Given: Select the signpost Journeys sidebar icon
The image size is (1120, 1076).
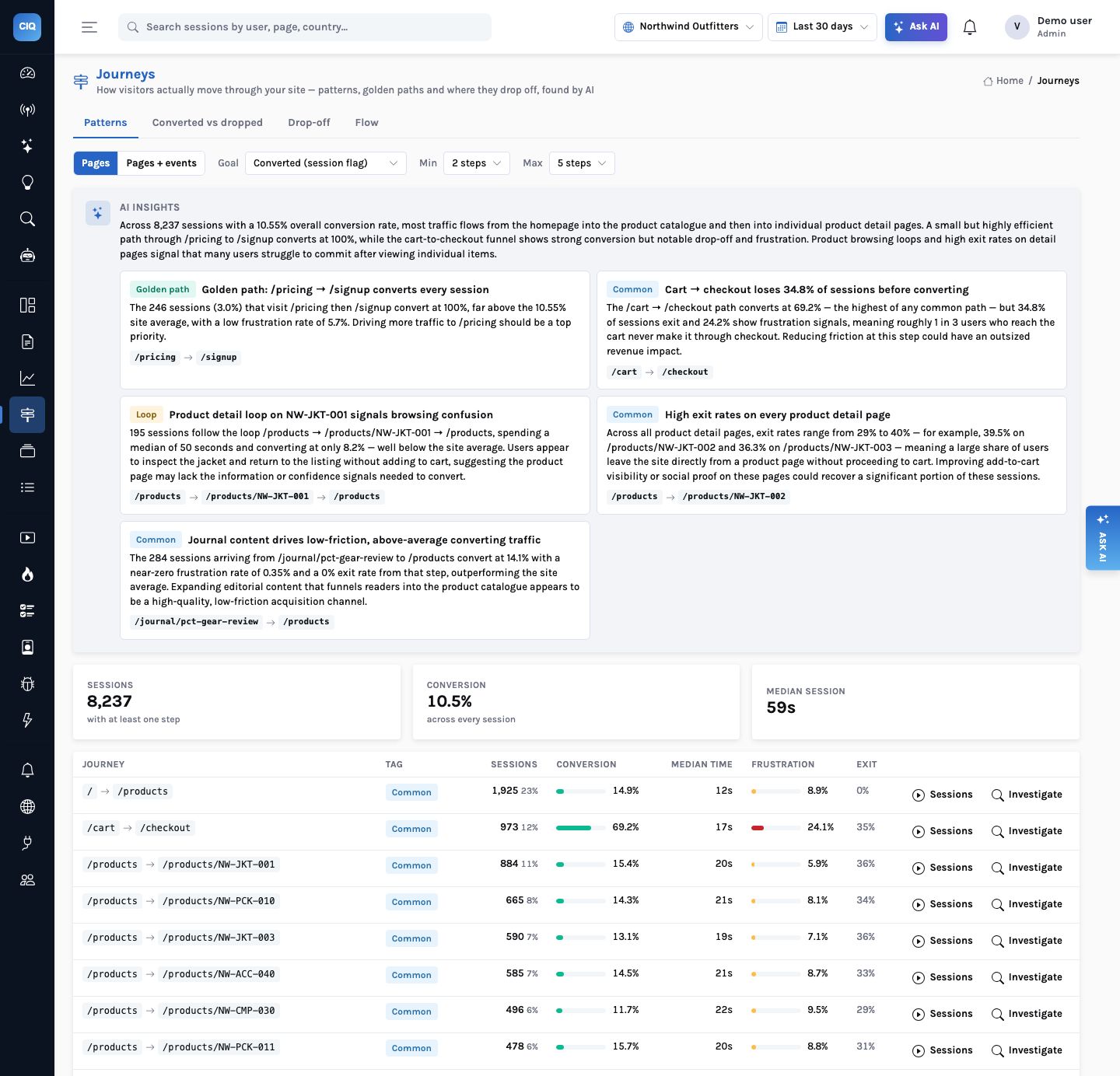Looking at the screenshot, I should (27, 414).
